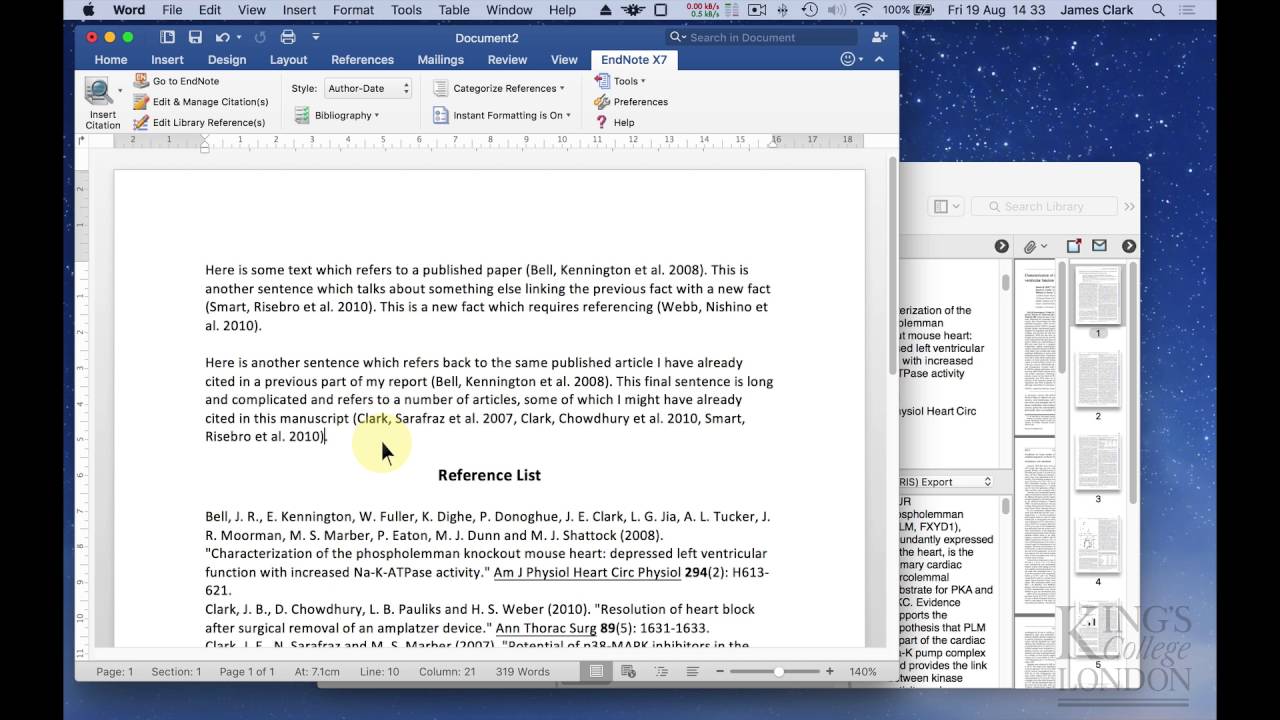Switch to Web Layout view in status bar
1280x720 pixels.
628,672
